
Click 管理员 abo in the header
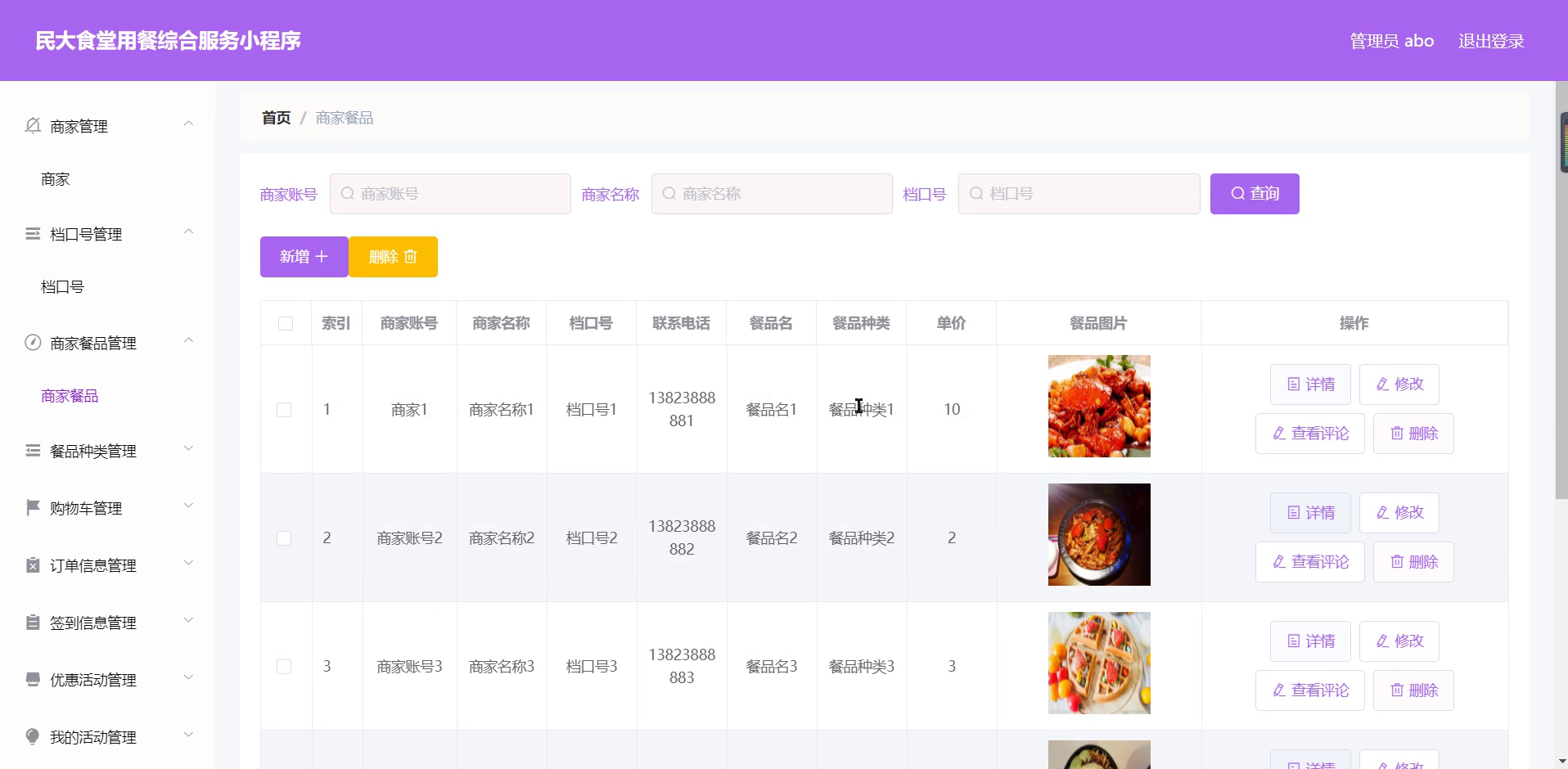click(1391, 41)
